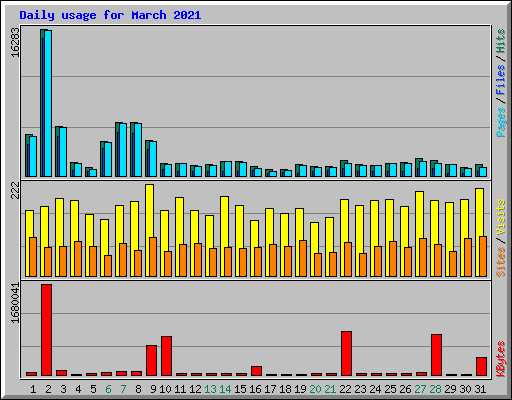This screenshot has width=512, height=400.
Task: Click the day 2 hits bar
Action: tap(42, 103)
